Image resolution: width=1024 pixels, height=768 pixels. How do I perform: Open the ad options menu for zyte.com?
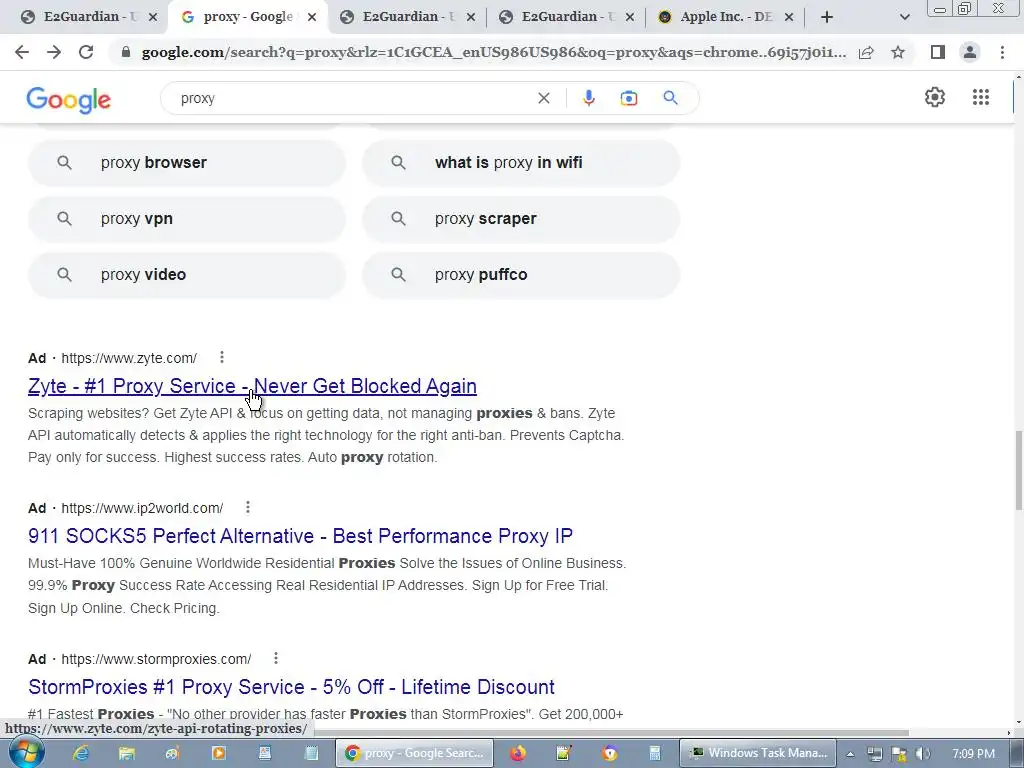[x=222, y=357]
